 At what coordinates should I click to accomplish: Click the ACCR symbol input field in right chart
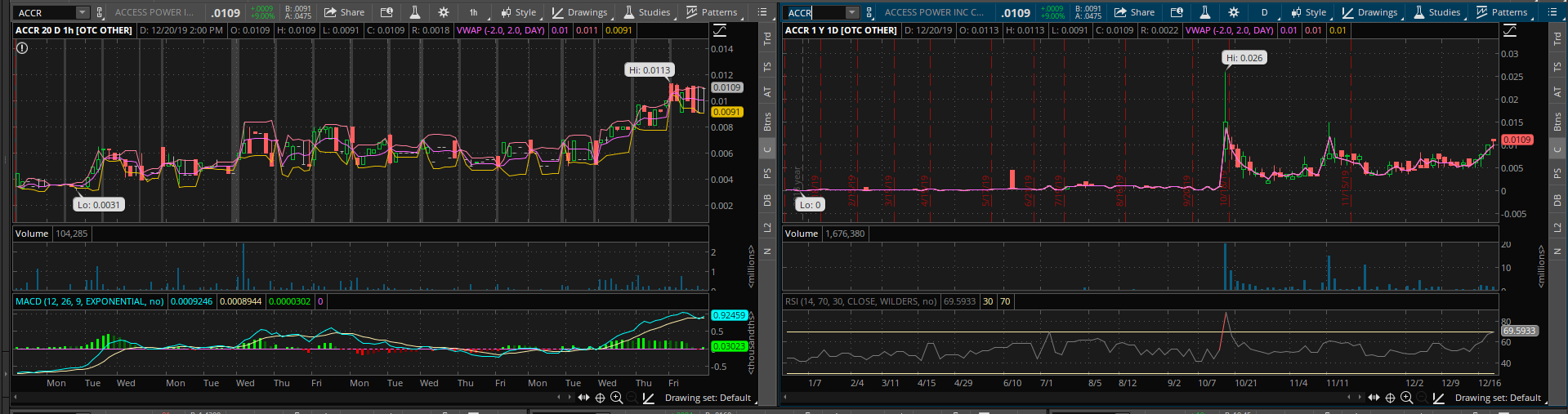click(x=814, y=12)
